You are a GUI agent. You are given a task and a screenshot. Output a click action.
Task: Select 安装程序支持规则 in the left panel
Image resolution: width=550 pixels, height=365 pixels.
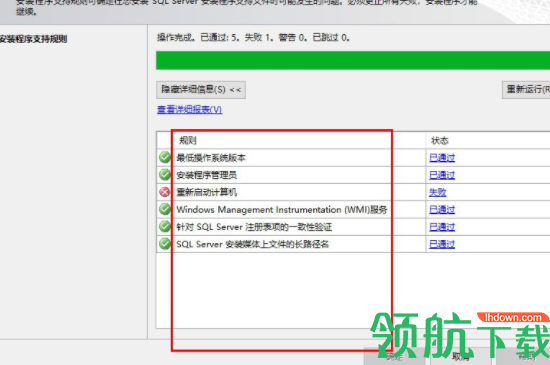pyautogui.click(x=33, y=39)
